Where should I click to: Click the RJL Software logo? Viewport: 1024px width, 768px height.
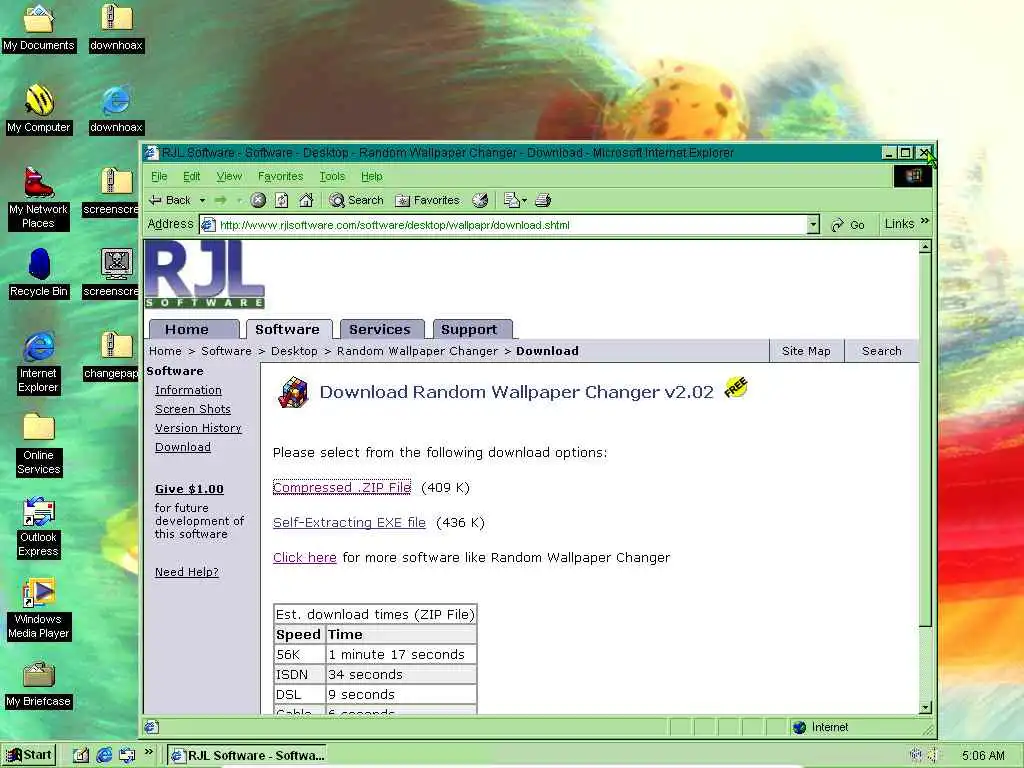[204, 274]
